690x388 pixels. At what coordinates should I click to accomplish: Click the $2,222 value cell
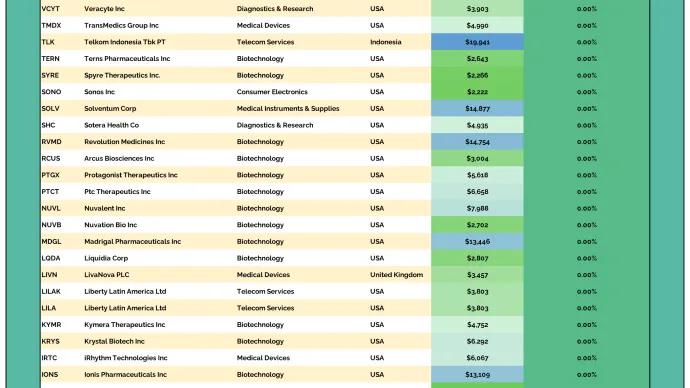477,92
